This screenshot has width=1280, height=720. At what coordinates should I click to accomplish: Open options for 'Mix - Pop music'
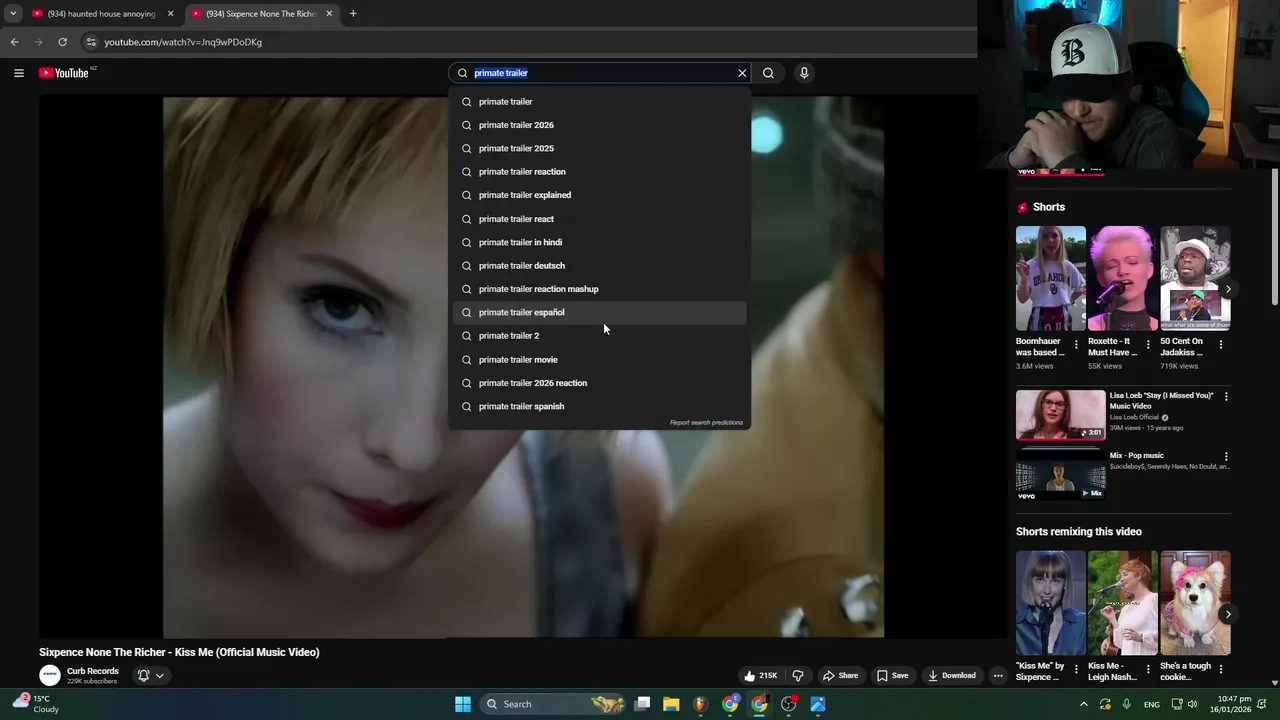coord(1226,457)
